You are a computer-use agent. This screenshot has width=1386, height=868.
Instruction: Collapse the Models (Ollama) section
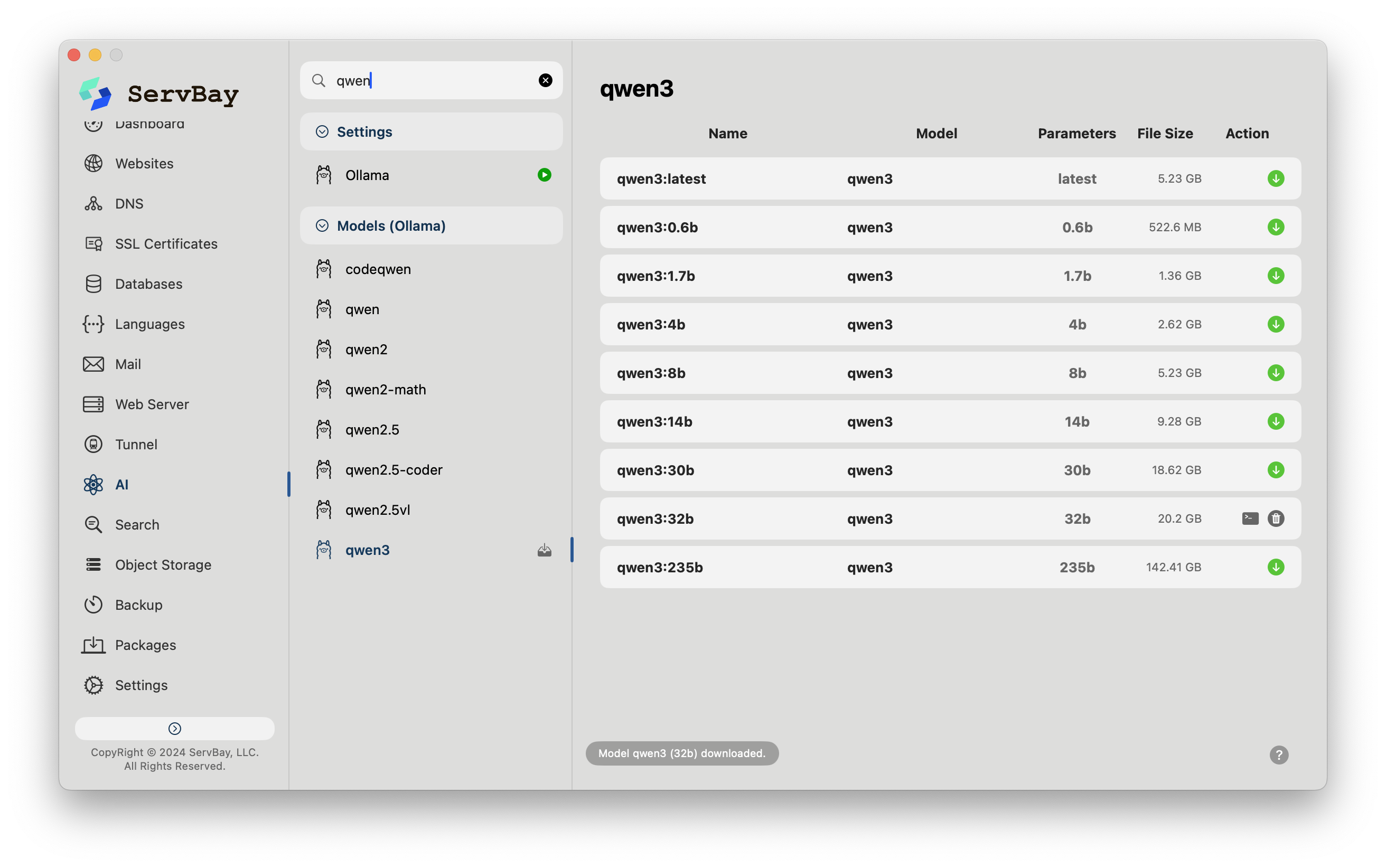pyautogui.click(x=322, y=226)
